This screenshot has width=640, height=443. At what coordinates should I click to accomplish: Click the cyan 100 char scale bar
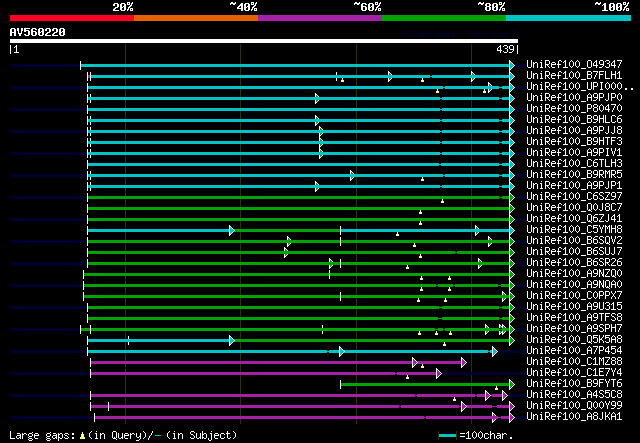point(447,436)
